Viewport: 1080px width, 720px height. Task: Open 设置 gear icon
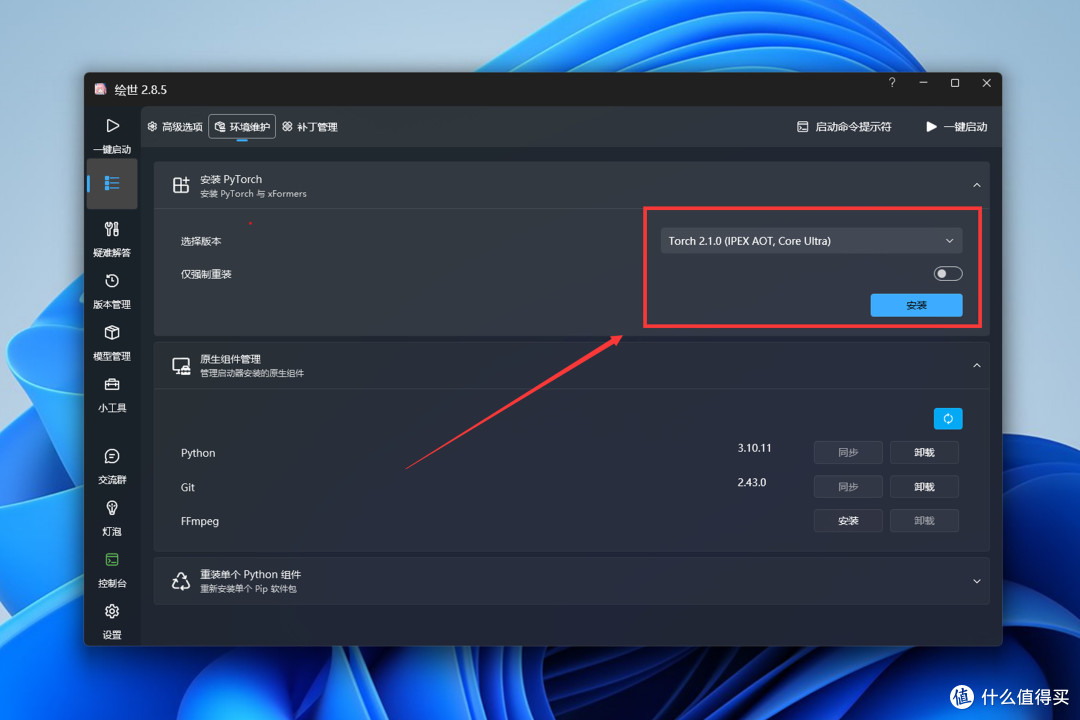click(x=112, y=611)
